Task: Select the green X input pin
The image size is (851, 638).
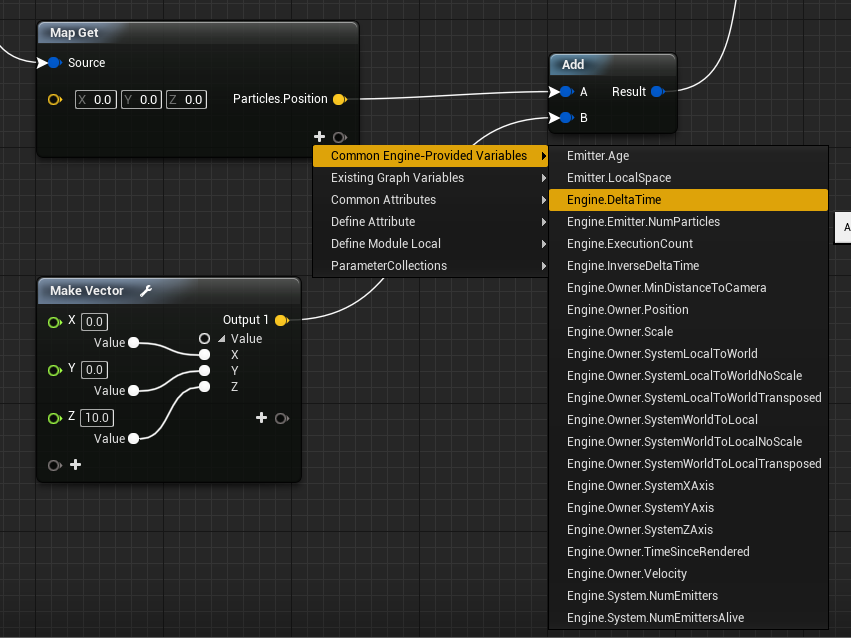Action: point(55,323)
